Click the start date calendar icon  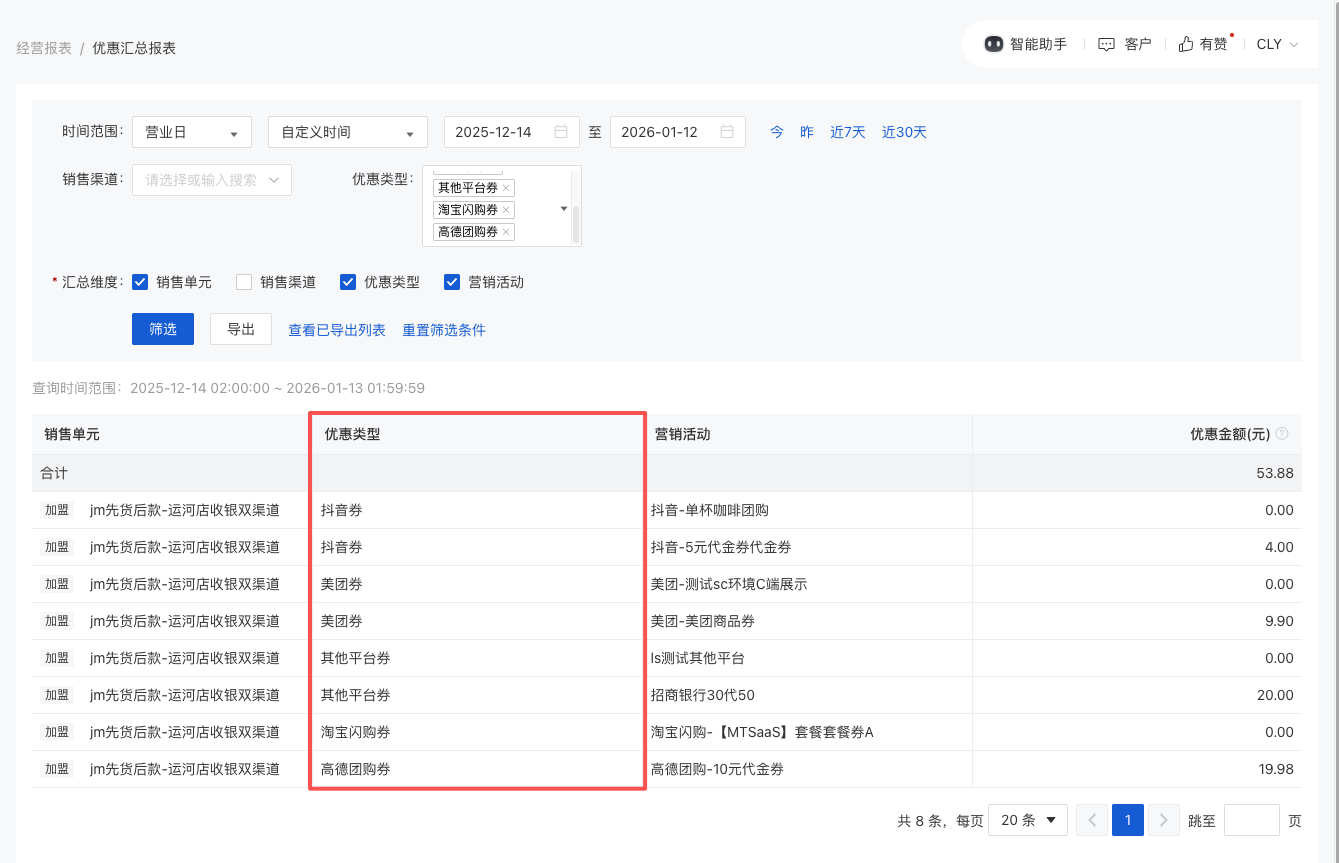(561, 132)
